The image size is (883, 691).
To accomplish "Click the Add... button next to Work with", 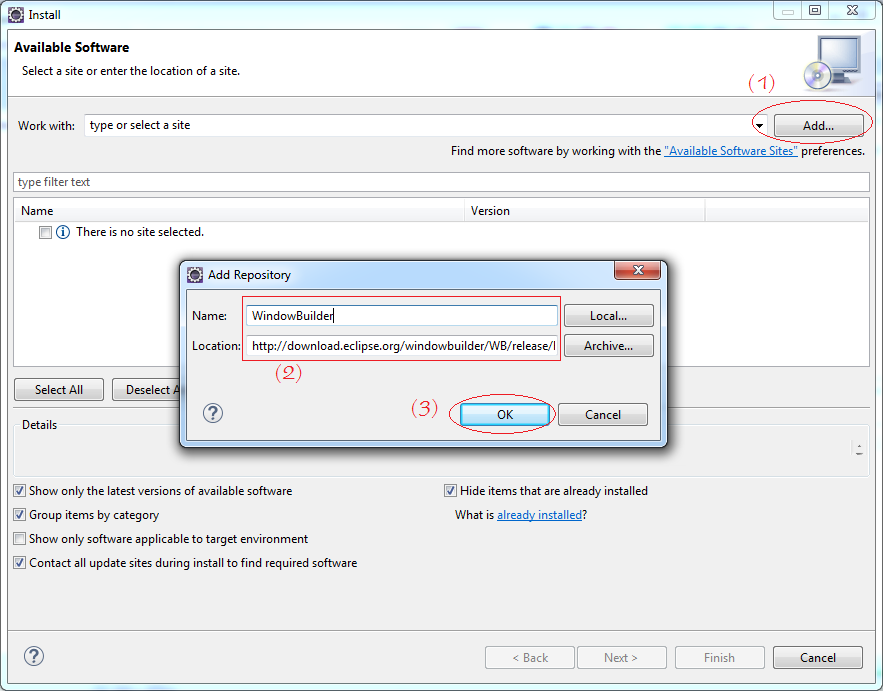I will click(x=818, y=126).
